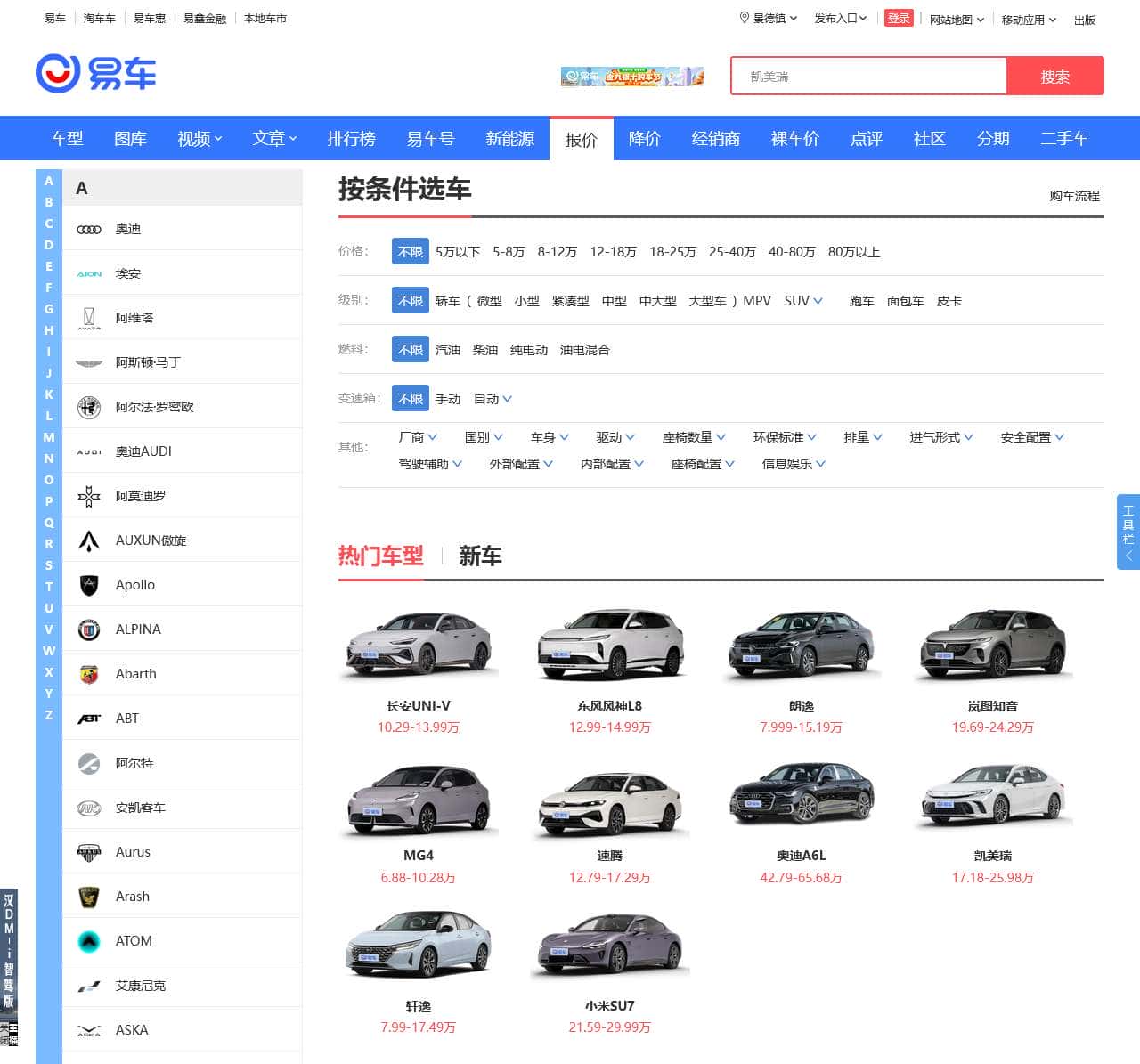Viewport: 1140px width, 1064px height.
Task: Select the ATOM brand icon
Action: (89, 942)
